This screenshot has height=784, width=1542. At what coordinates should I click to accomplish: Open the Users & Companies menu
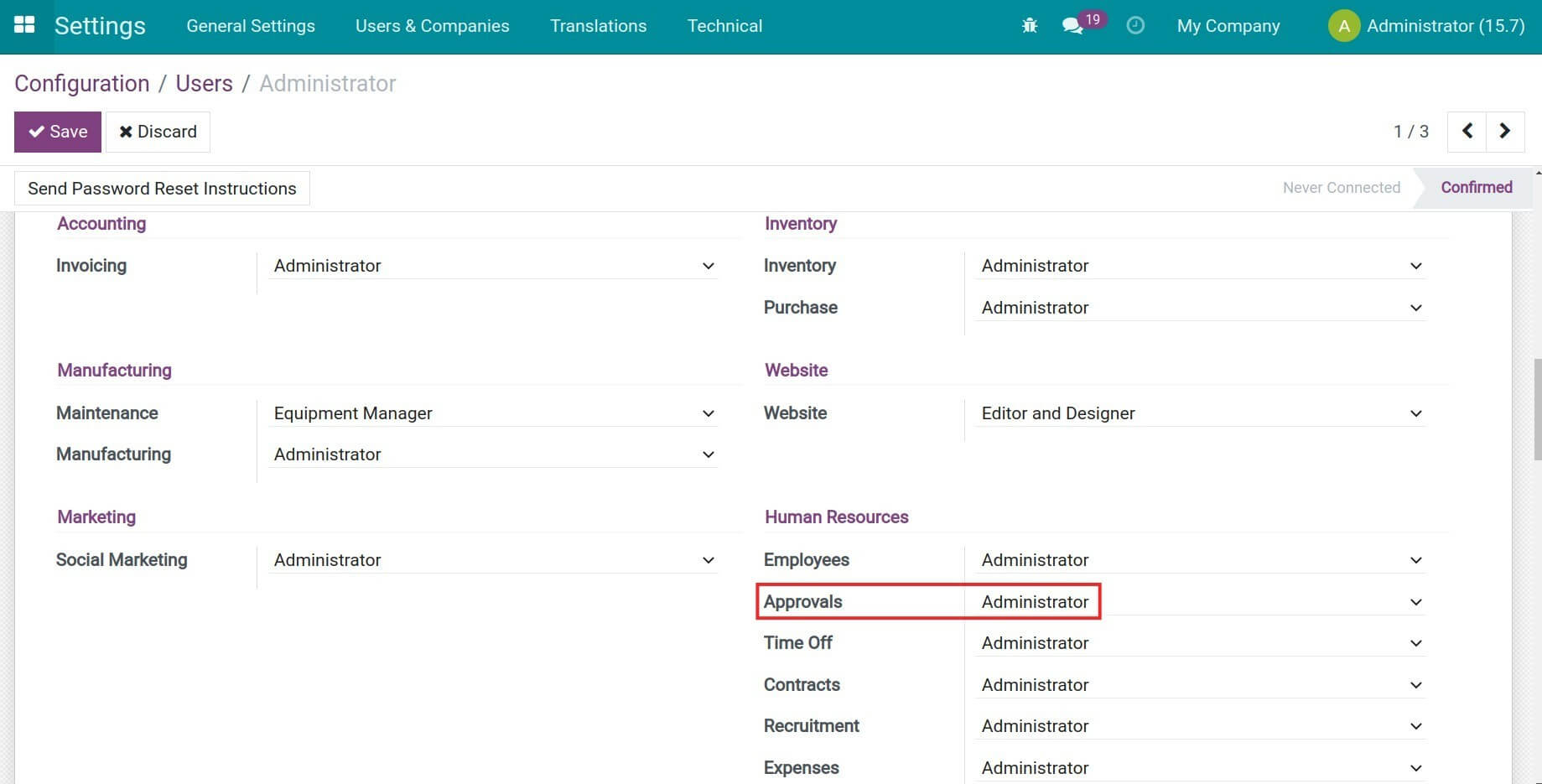pos(432,26)
